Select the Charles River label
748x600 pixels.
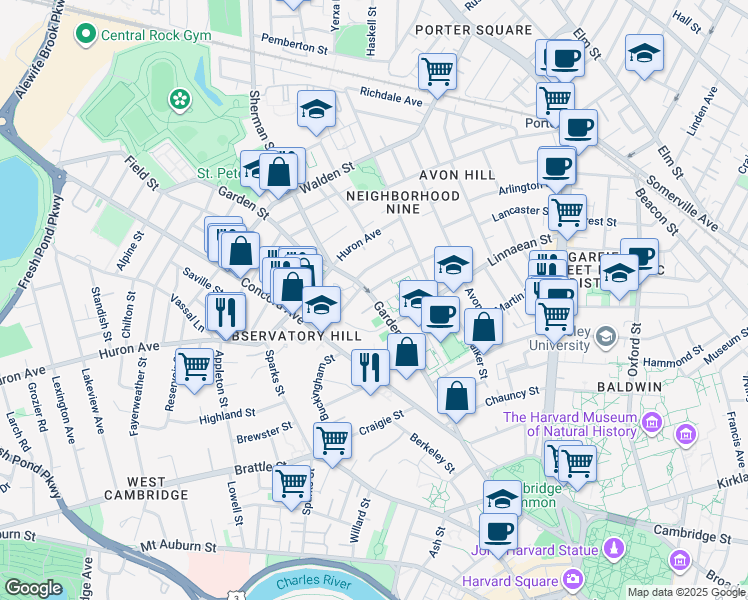pyautogui.click(x=314, y=581)
